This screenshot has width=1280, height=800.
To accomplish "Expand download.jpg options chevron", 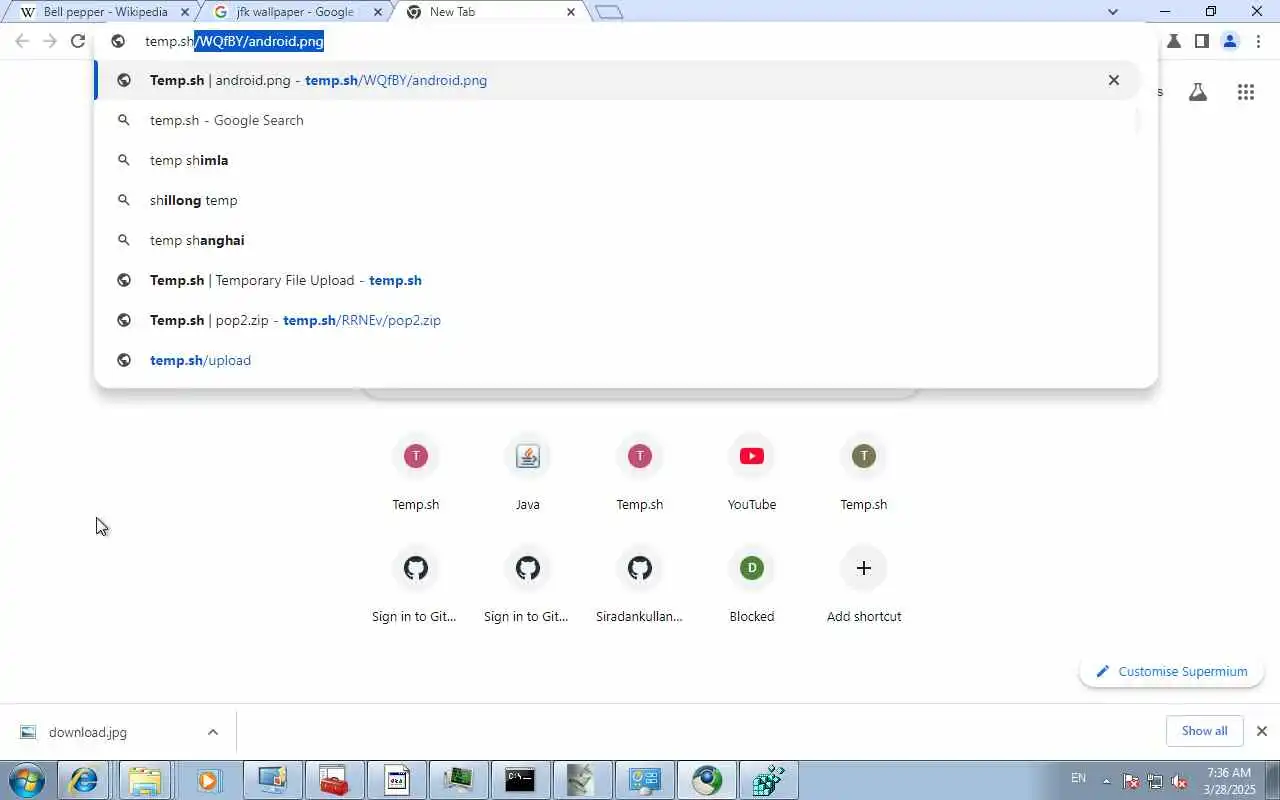I will click(x=212, y=732).
